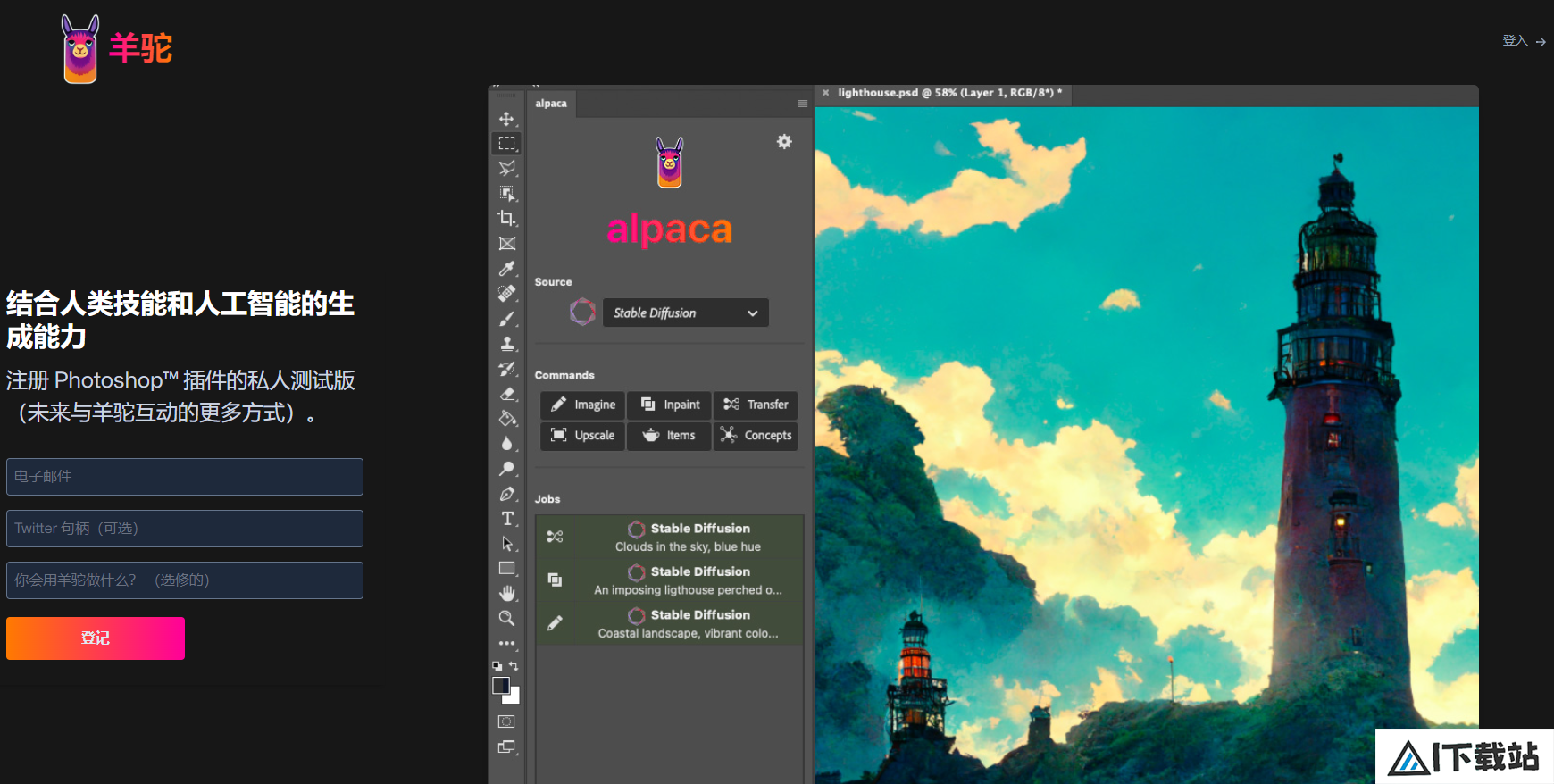Image resolution: width=1554 pixels, height=784 pixels.
Task: Close the lighthouse.psd document tab
Action: click(x=825, y=93)
